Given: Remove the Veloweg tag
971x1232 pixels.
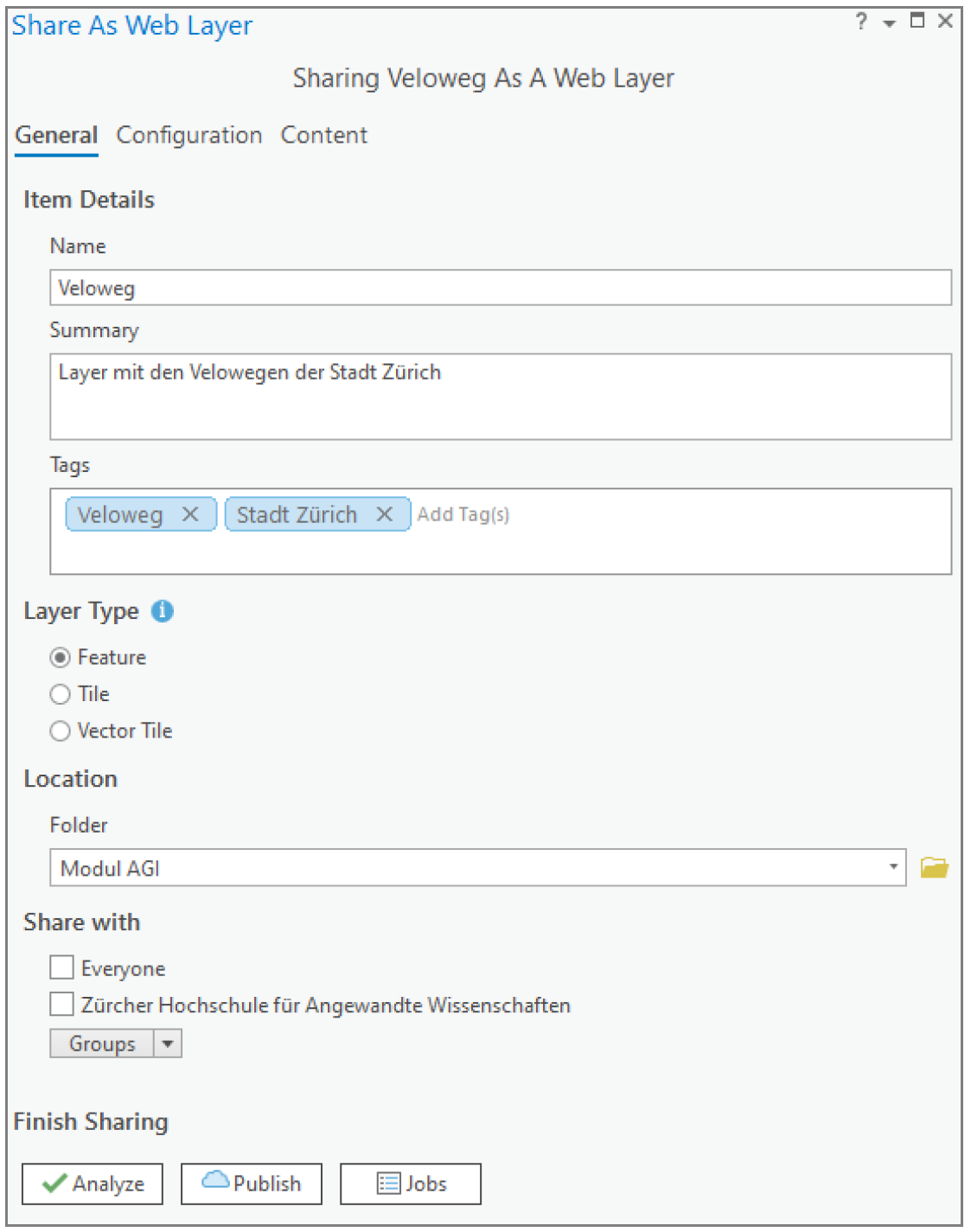Looking at the screenshot, I should [190, 514].
